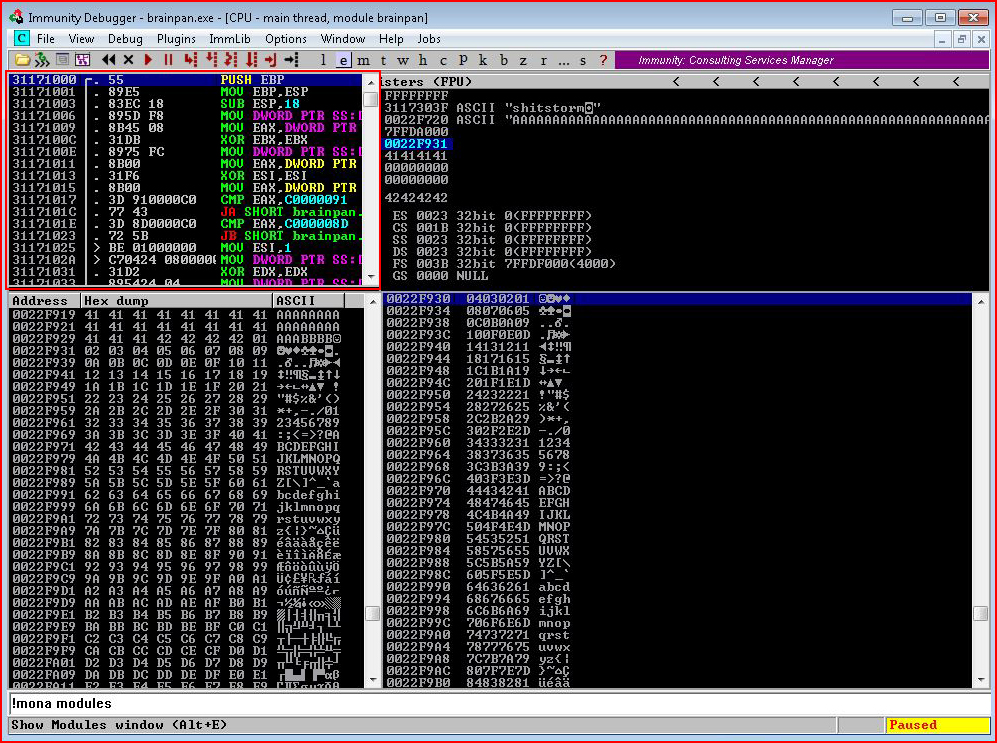Restart the program with the rewind icon
Viewport: 997px width, 743px height.
click(x=109, y=60)
